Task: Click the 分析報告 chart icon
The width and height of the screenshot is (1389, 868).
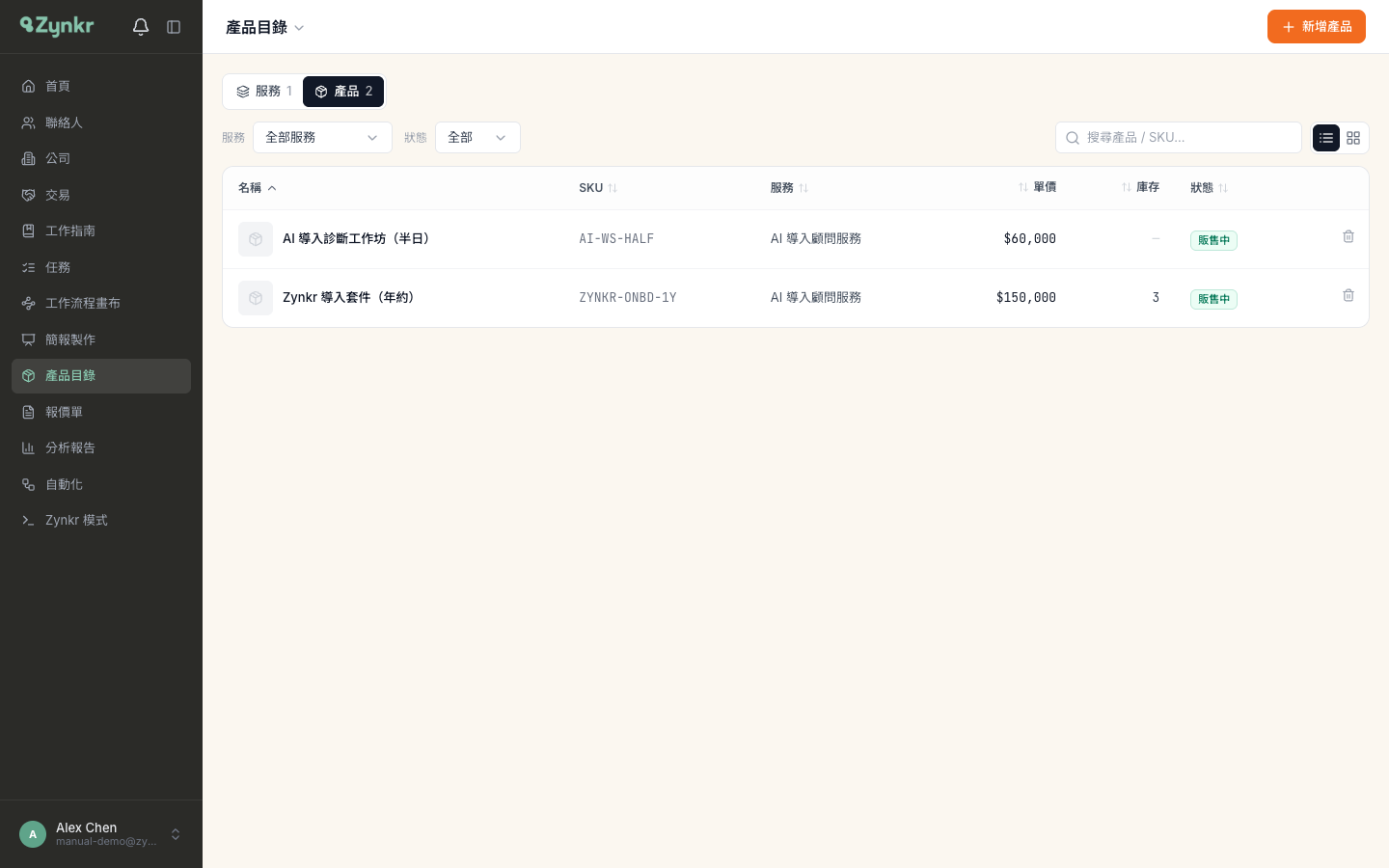Action: tap(29, 448)
